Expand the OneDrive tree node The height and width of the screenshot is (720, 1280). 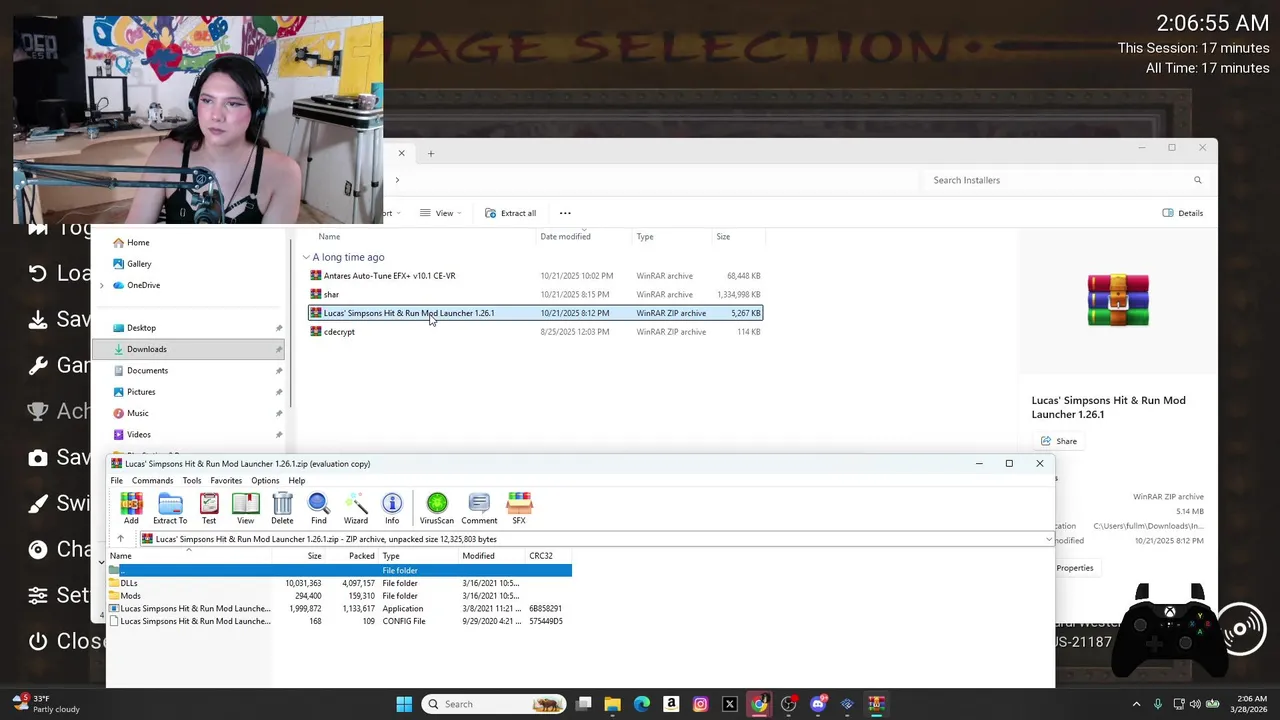coord(101,285)
